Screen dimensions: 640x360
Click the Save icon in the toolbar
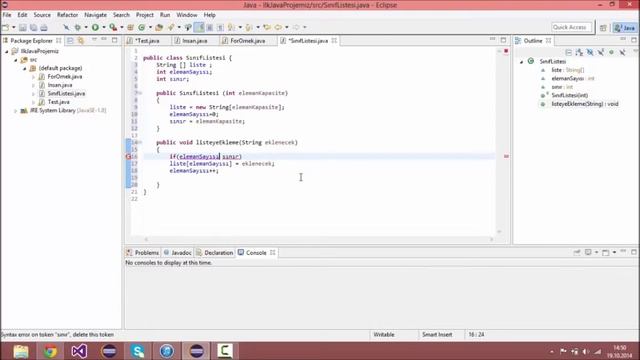tap(23, 27)
